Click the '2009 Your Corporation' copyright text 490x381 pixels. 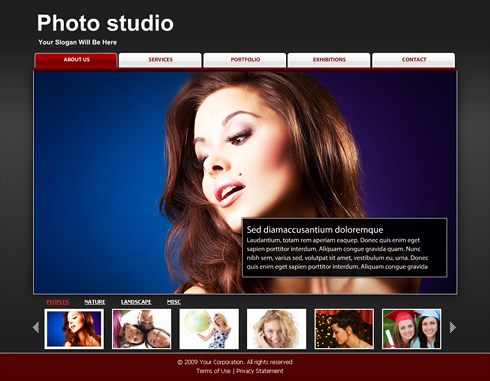pos(235,362)
